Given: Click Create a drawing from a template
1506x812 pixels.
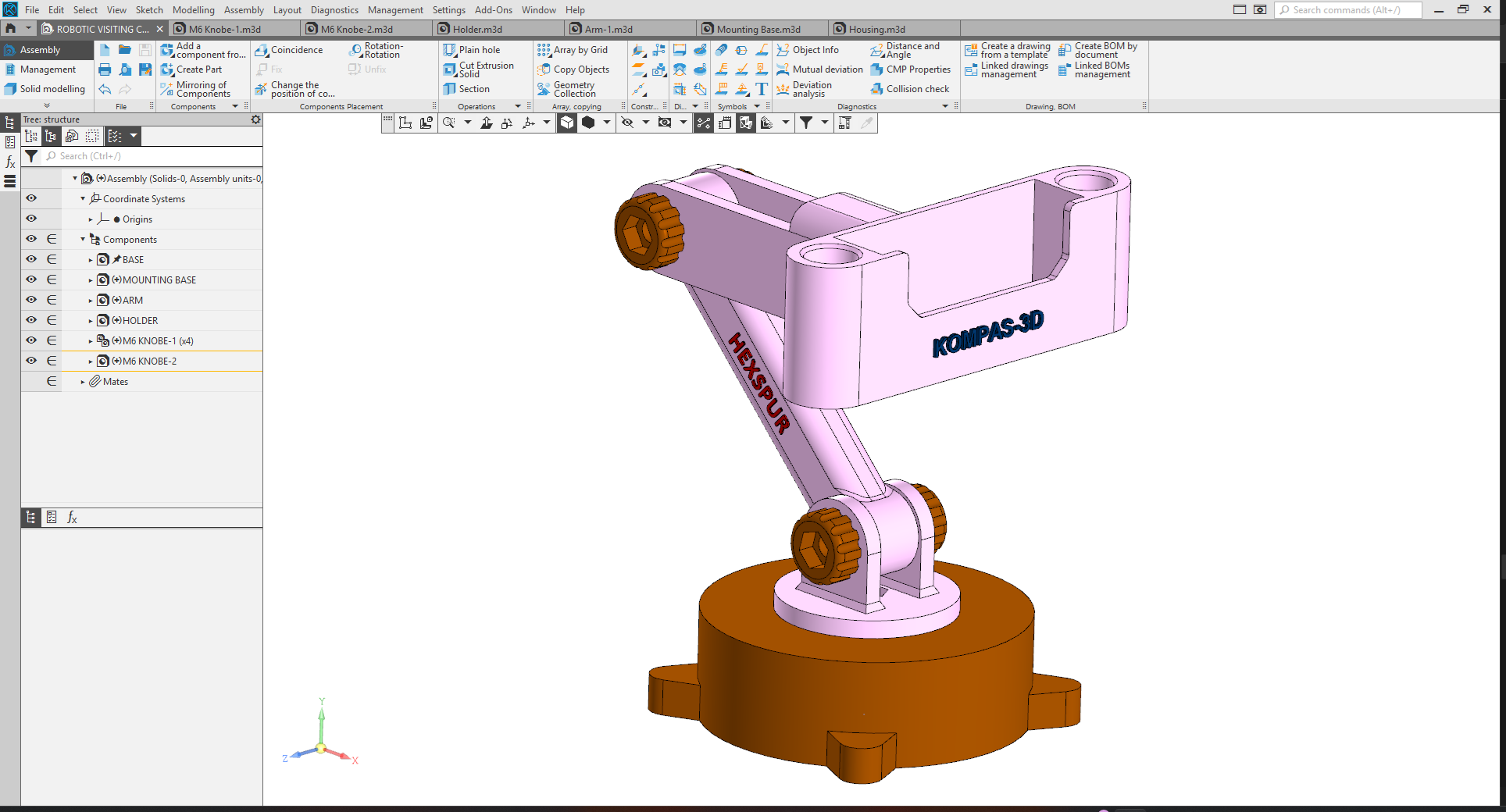Looking at the screenshot, I should click(x=1008, y=50).
